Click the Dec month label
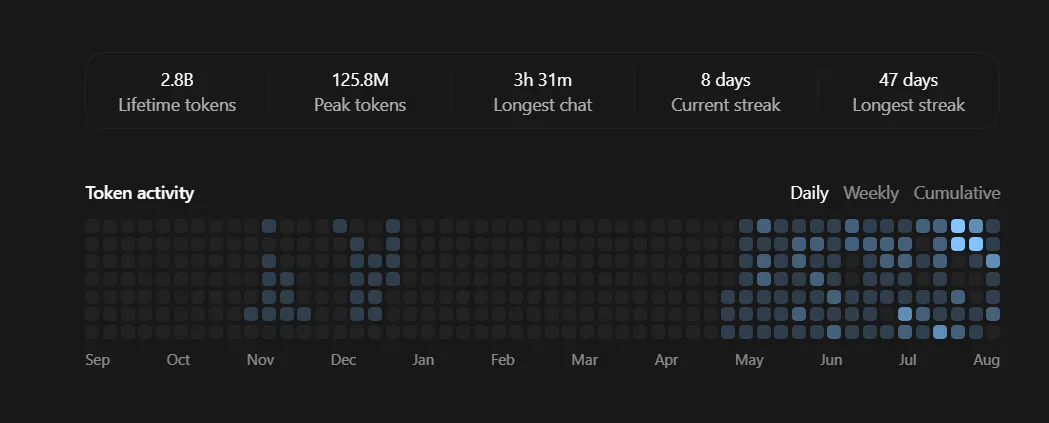This screenshot has height=423, width=1049. [x=343, y=360]
